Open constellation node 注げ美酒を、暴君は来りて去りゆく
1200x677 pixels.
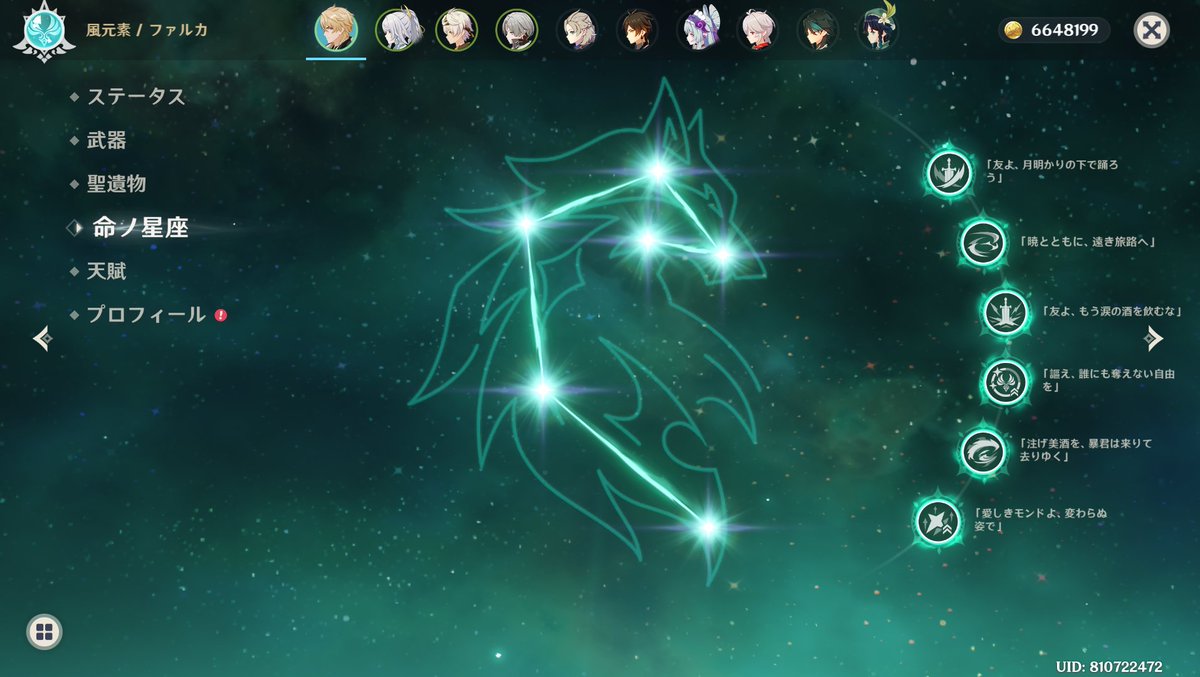982,451
